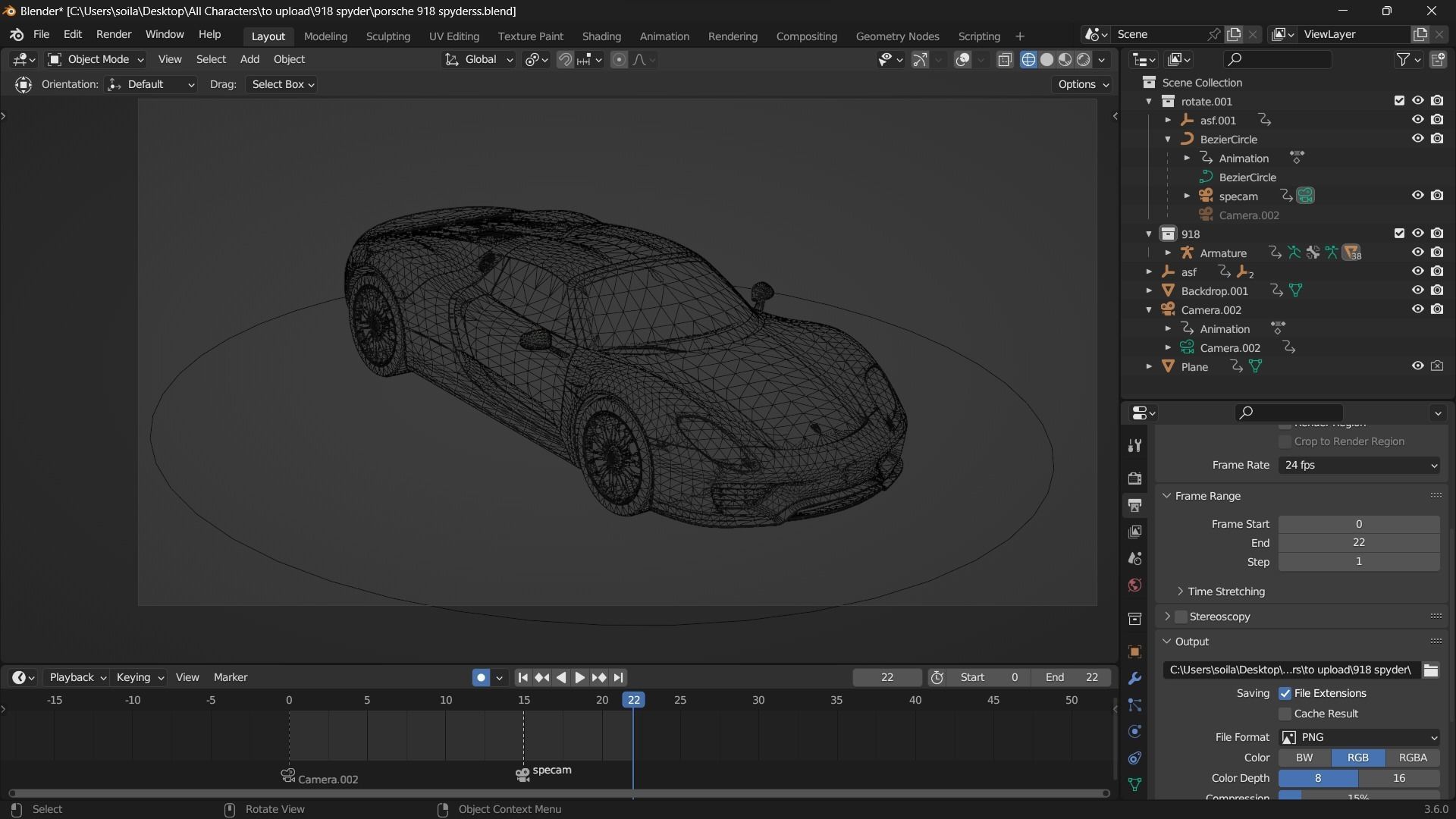Open the Frame Rate dropdown

pyautogui.click(x=1359, y=466)
